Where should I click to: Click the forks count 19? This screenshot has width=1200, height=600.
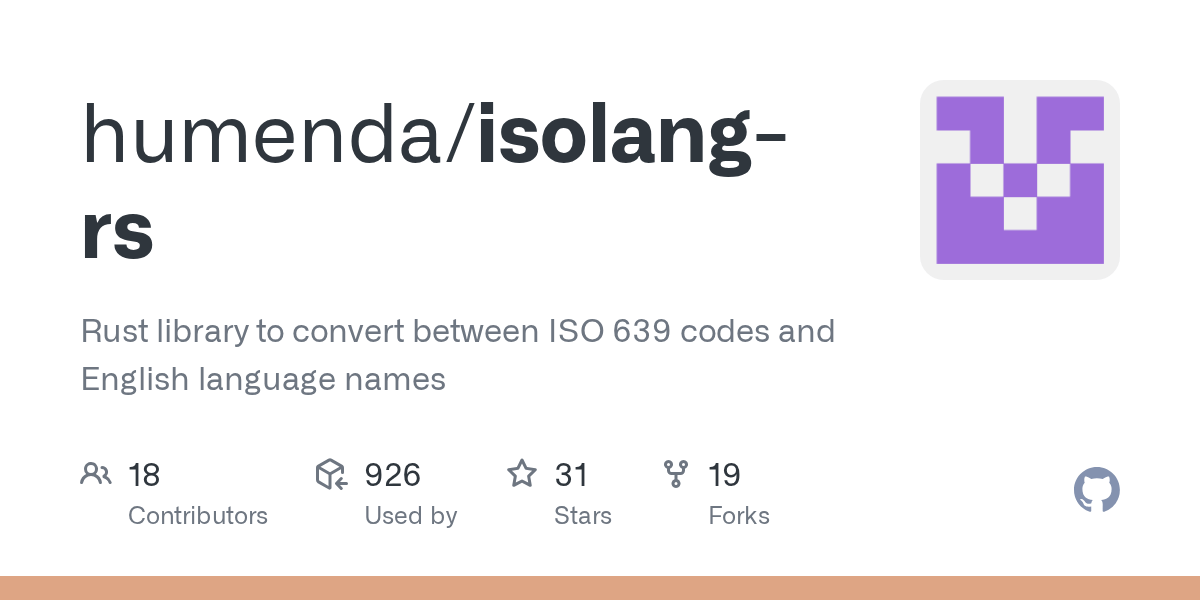pos(724,475)
